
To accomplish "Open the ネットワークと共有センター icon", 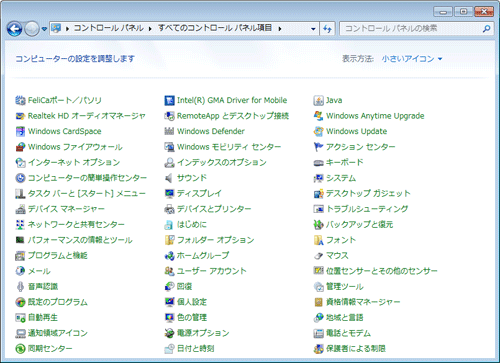I will click(20, 224).
